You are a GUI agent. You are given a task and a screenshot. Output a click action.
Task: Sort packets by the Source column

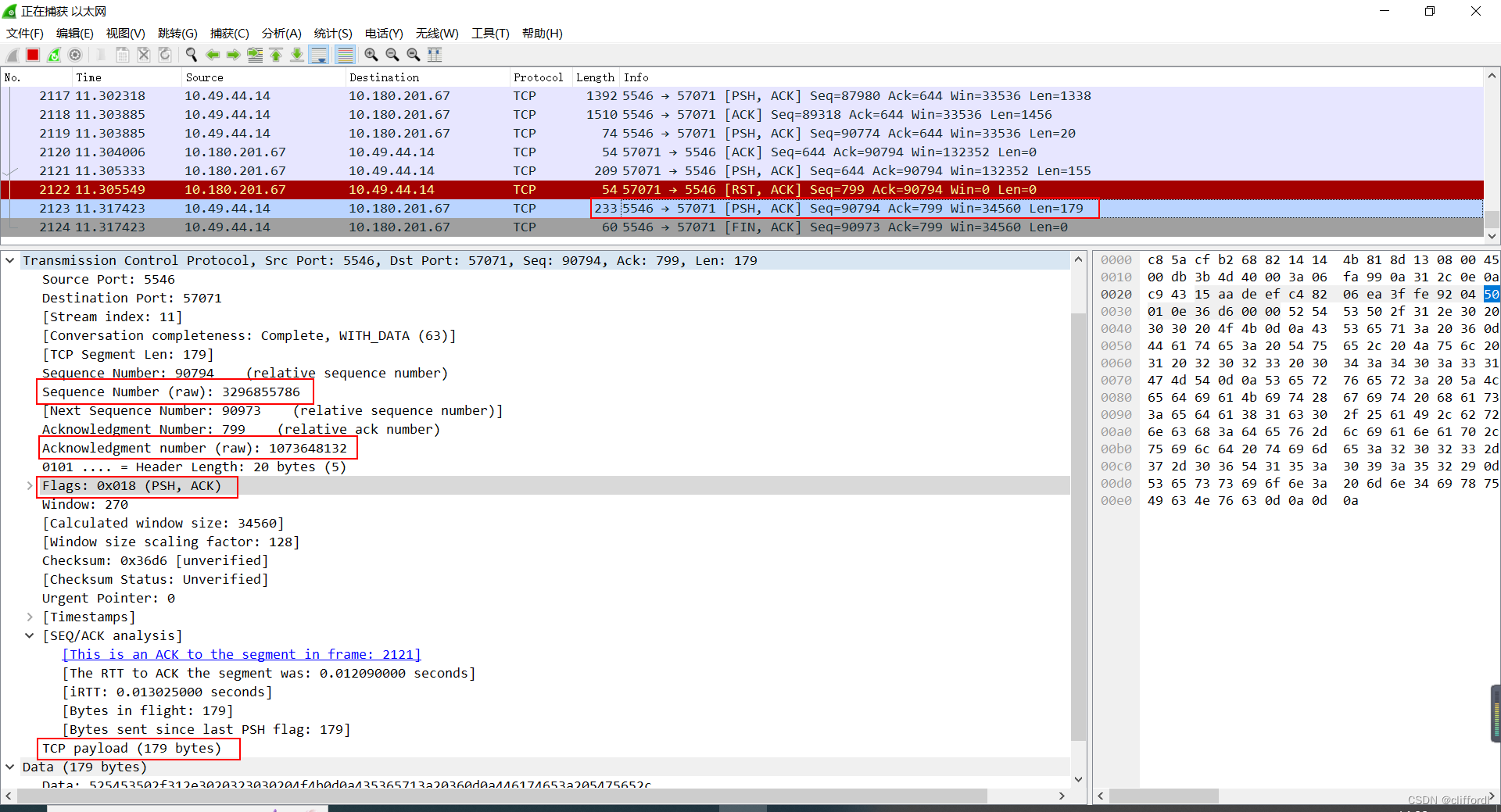tap(263, 77)
